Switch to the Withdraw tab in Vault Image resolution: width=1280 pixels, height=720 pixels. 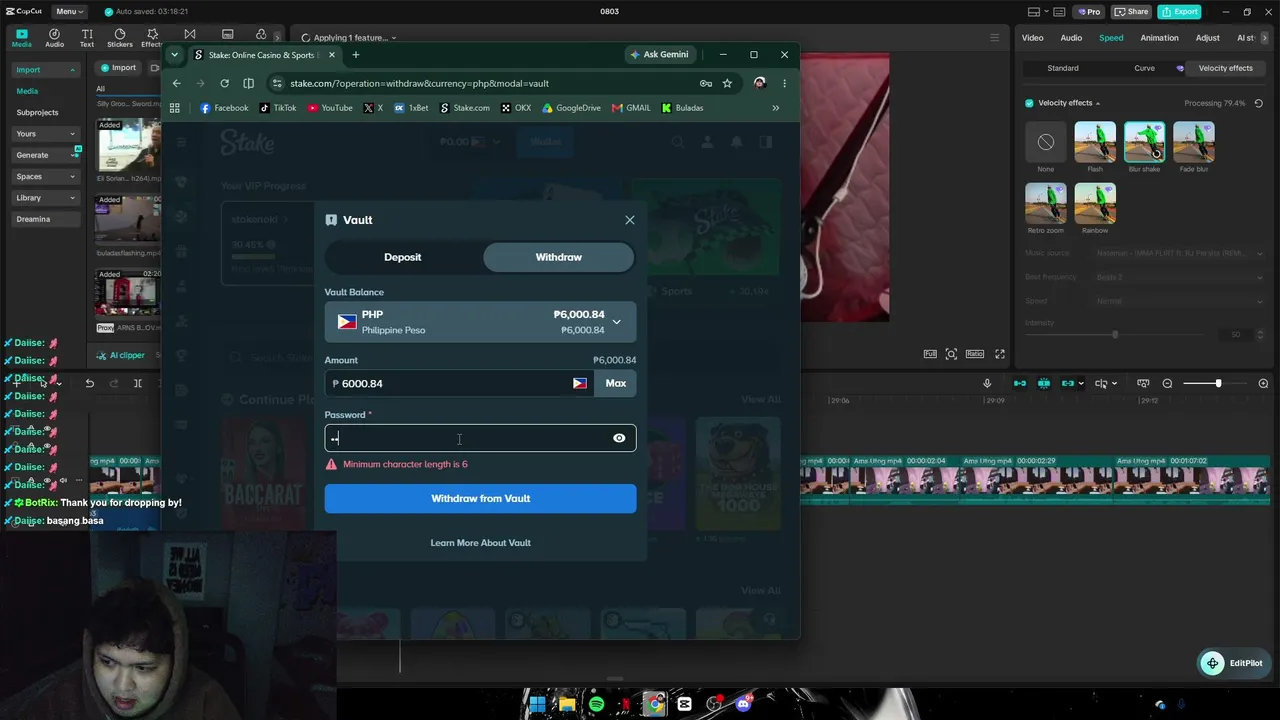558,257
